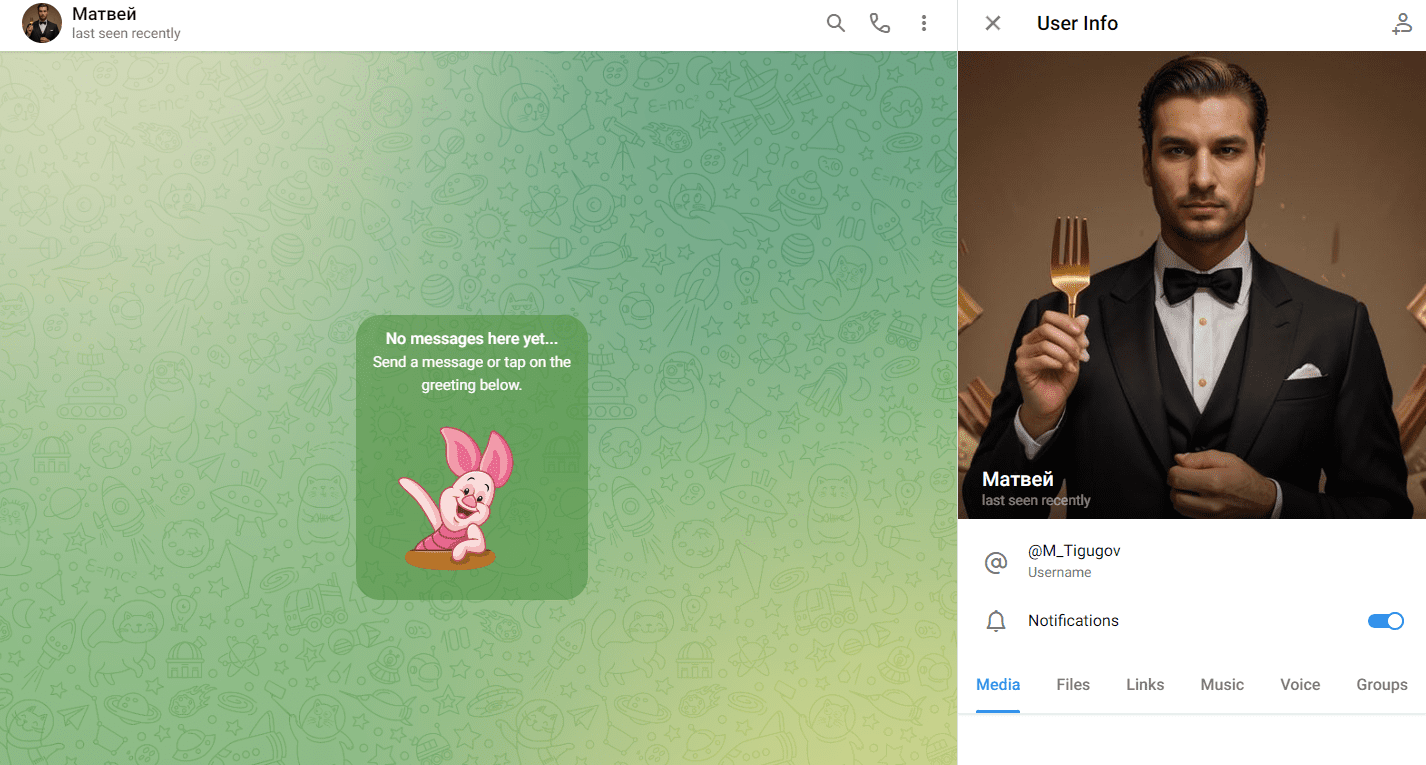Viewport: 1426px width, 765px height.
Task: Click the @M_Tigugov username text
Action: [1074, 551]
